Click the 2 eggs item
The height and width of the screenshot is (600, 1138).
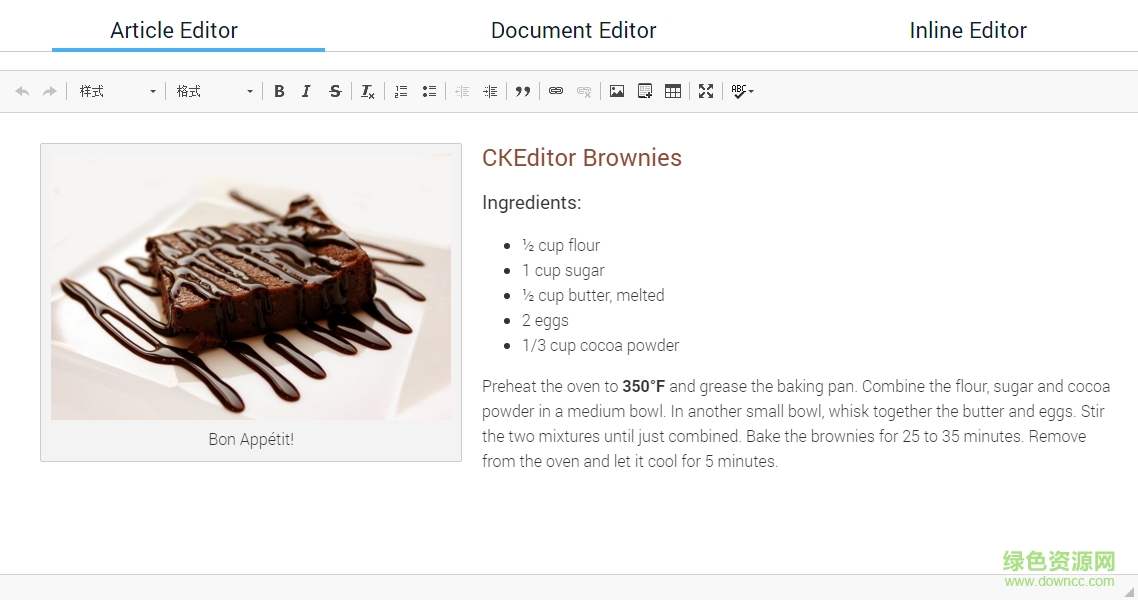tap(545, 321)
